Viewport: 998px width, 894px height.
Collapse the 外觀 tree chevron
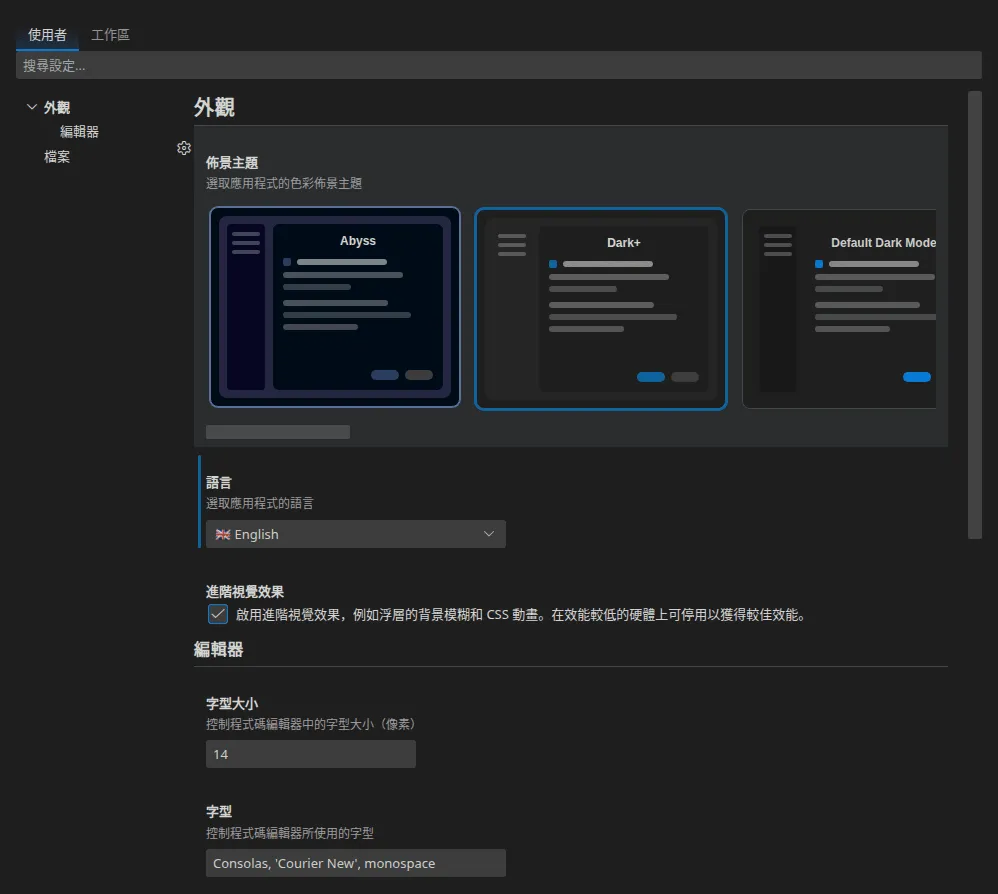(x=32, y=107)
